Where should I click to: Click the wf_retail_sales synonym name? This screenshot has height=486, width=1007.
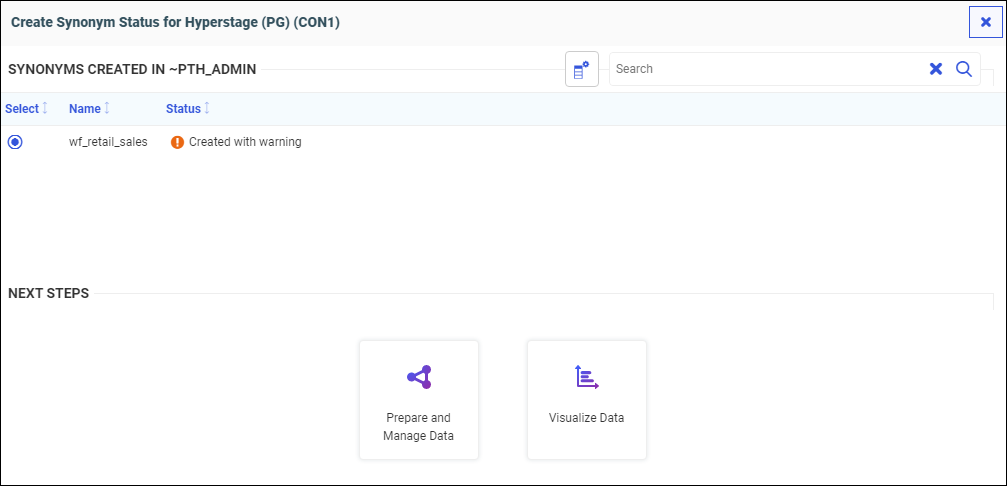[x=108, y=142]
